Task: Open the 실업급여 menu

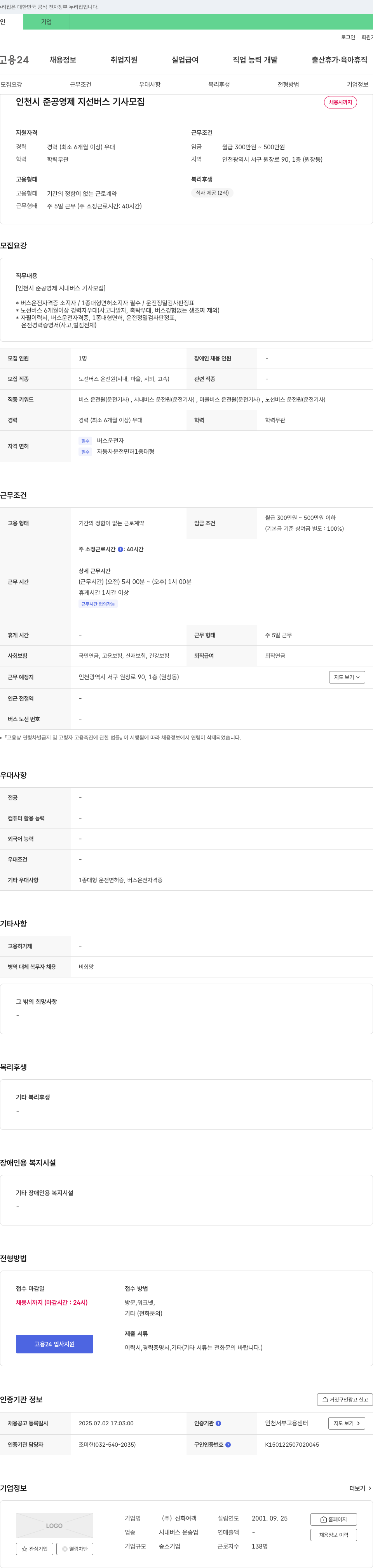Action: (x=185, y=59)
